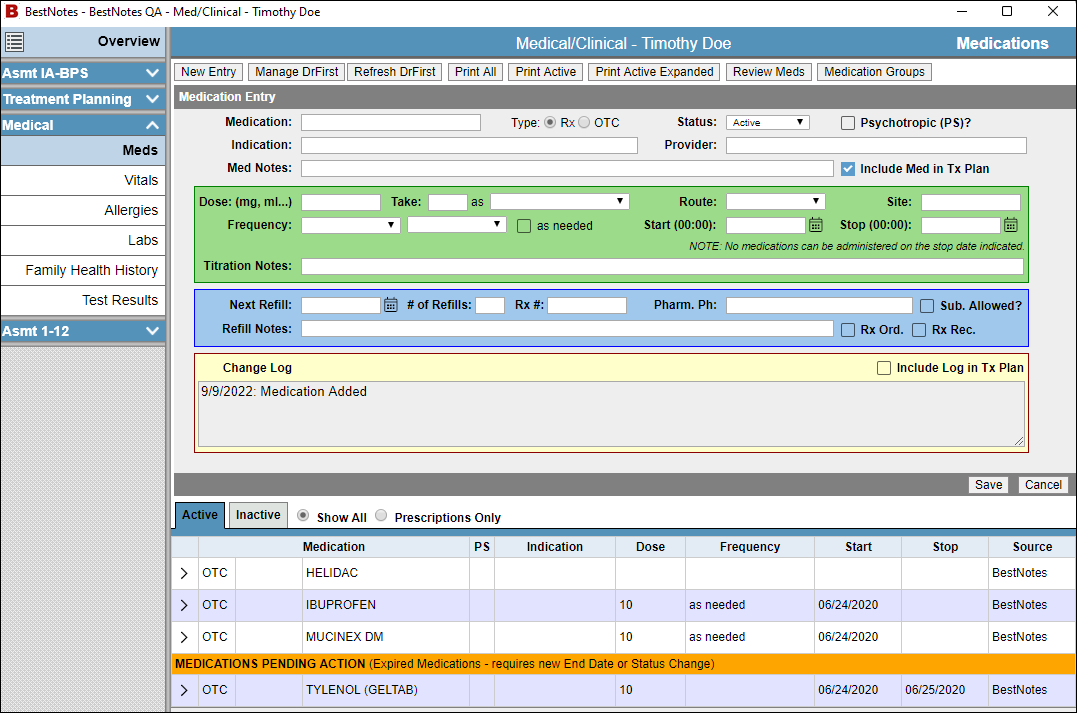The width and height of the screenshot is (1077, 713).
Task: Open Meds in the Medical menu
Action: click(83, 150)
